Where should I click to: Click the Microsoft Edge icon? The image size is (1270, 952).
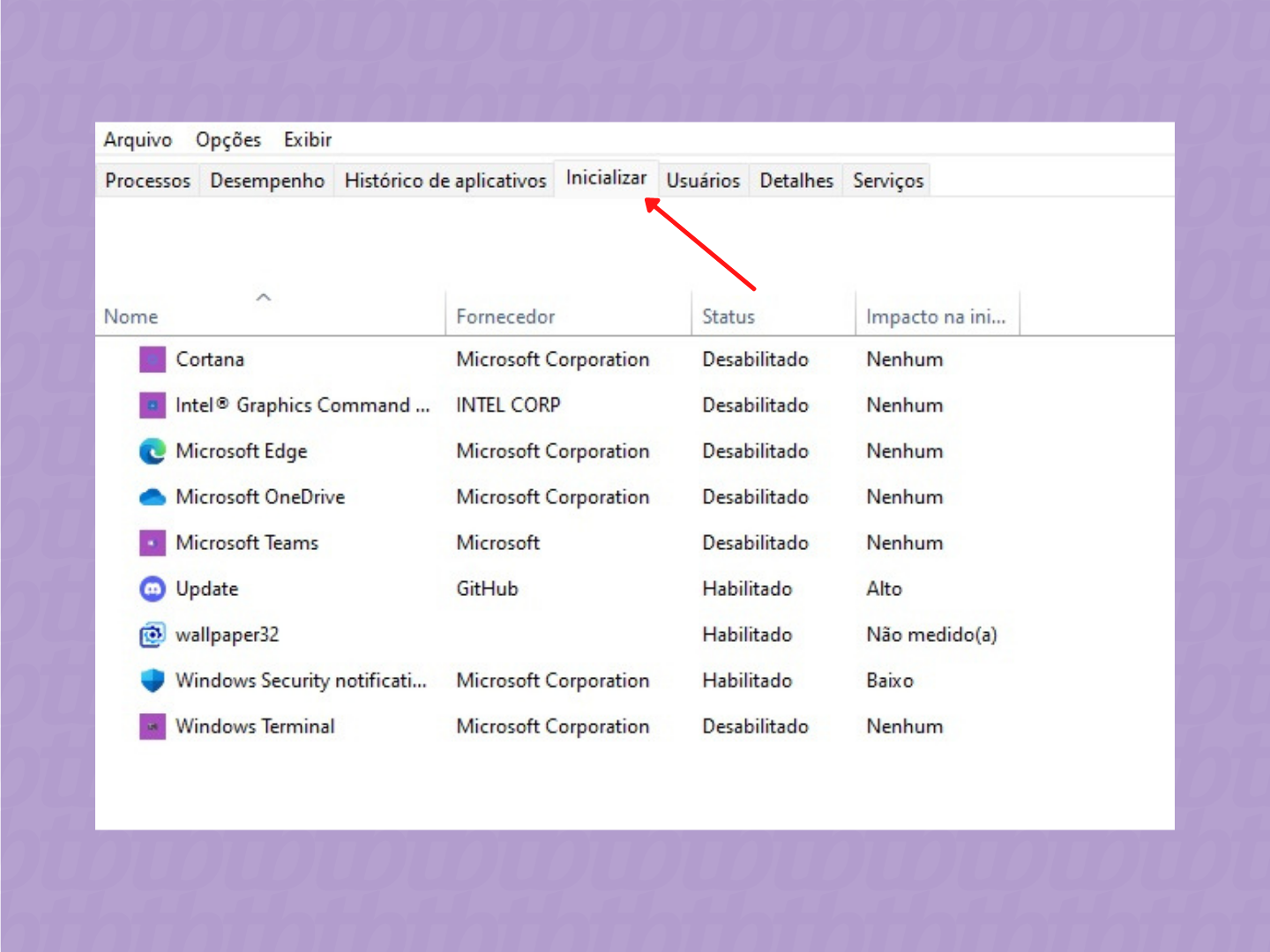point(152,451)
